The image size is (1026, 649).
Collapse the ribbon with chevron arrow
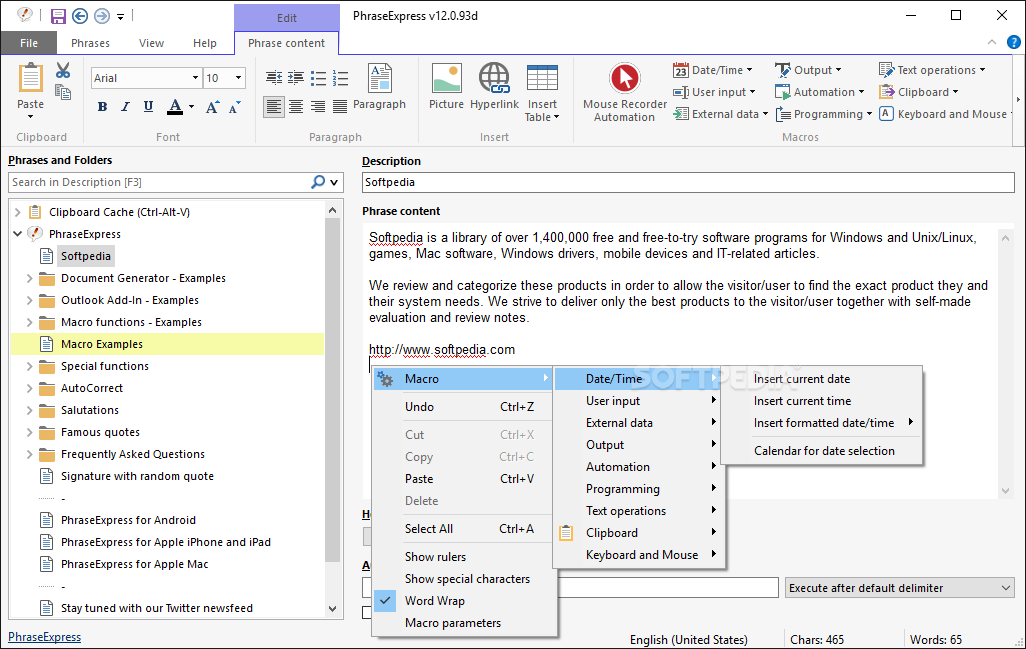pos(992,43)
